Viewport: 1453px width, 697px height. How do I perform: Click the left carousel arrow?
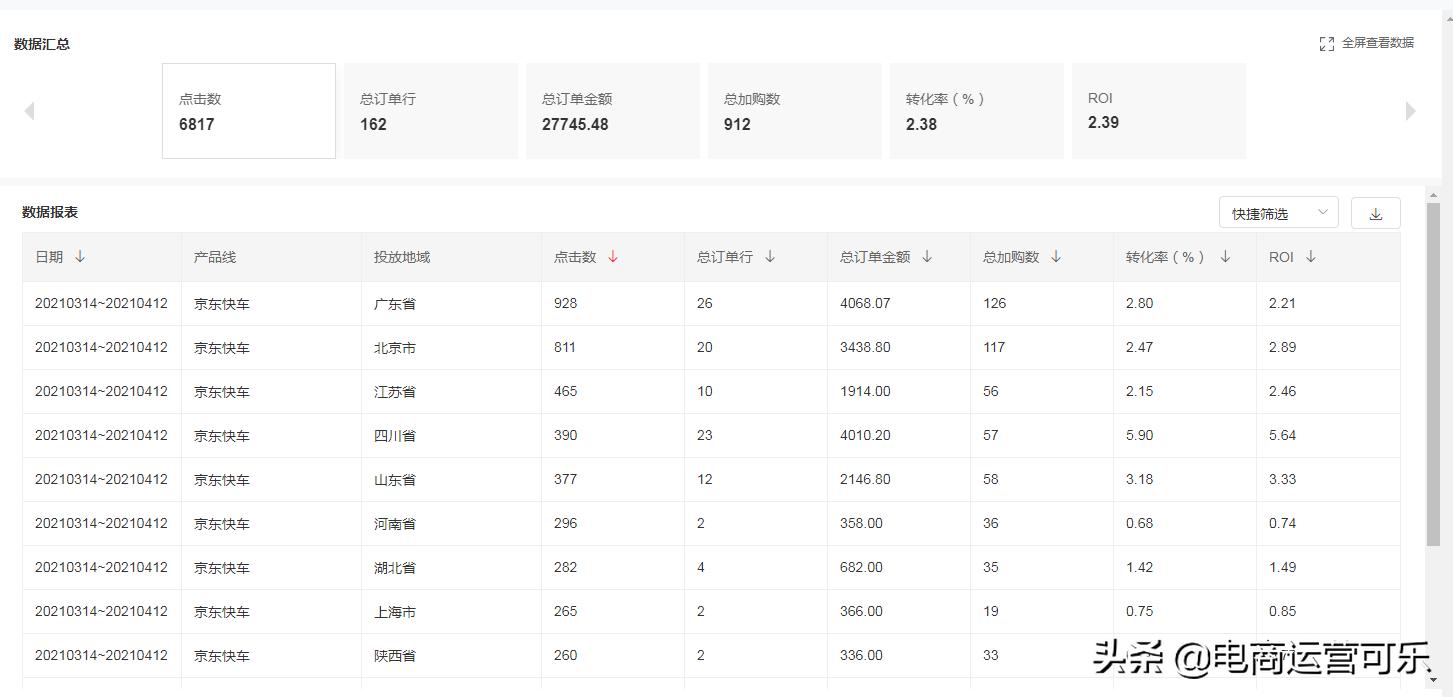tap(29, 110)
